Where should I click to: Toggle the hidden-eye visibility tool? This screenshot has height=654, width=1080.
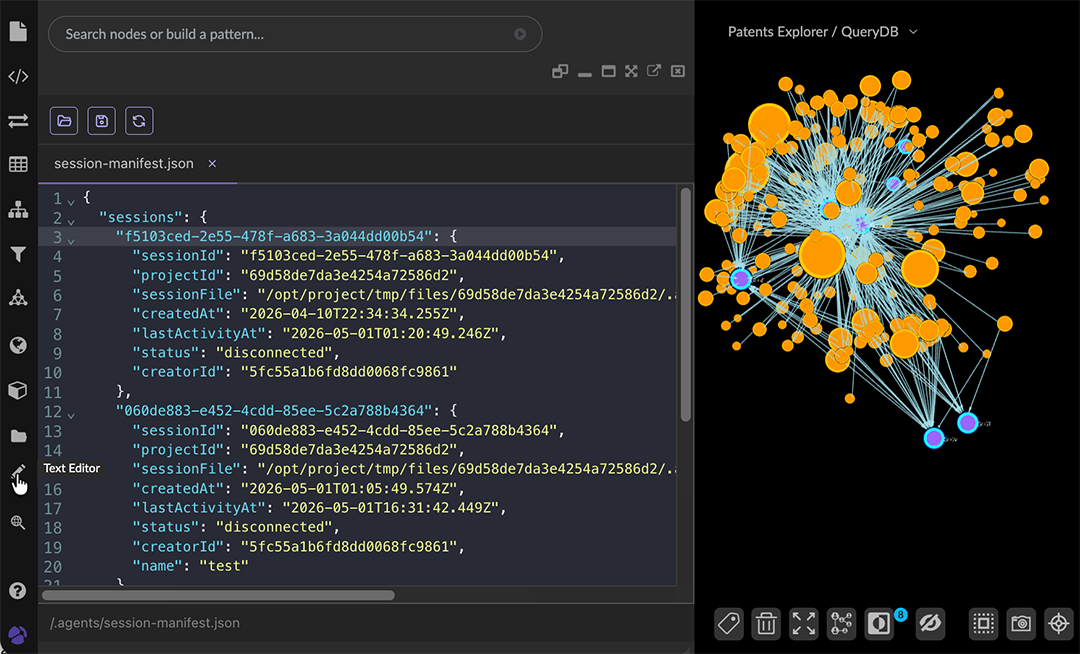(930, 624)
